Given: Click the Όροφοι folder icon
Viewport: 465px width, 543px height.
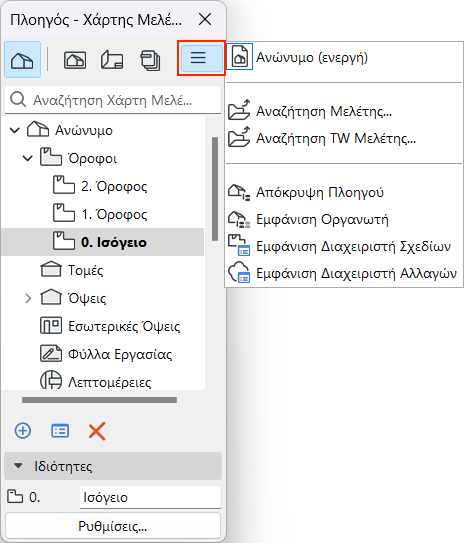Looking at the screenshot, I should 51,157.
